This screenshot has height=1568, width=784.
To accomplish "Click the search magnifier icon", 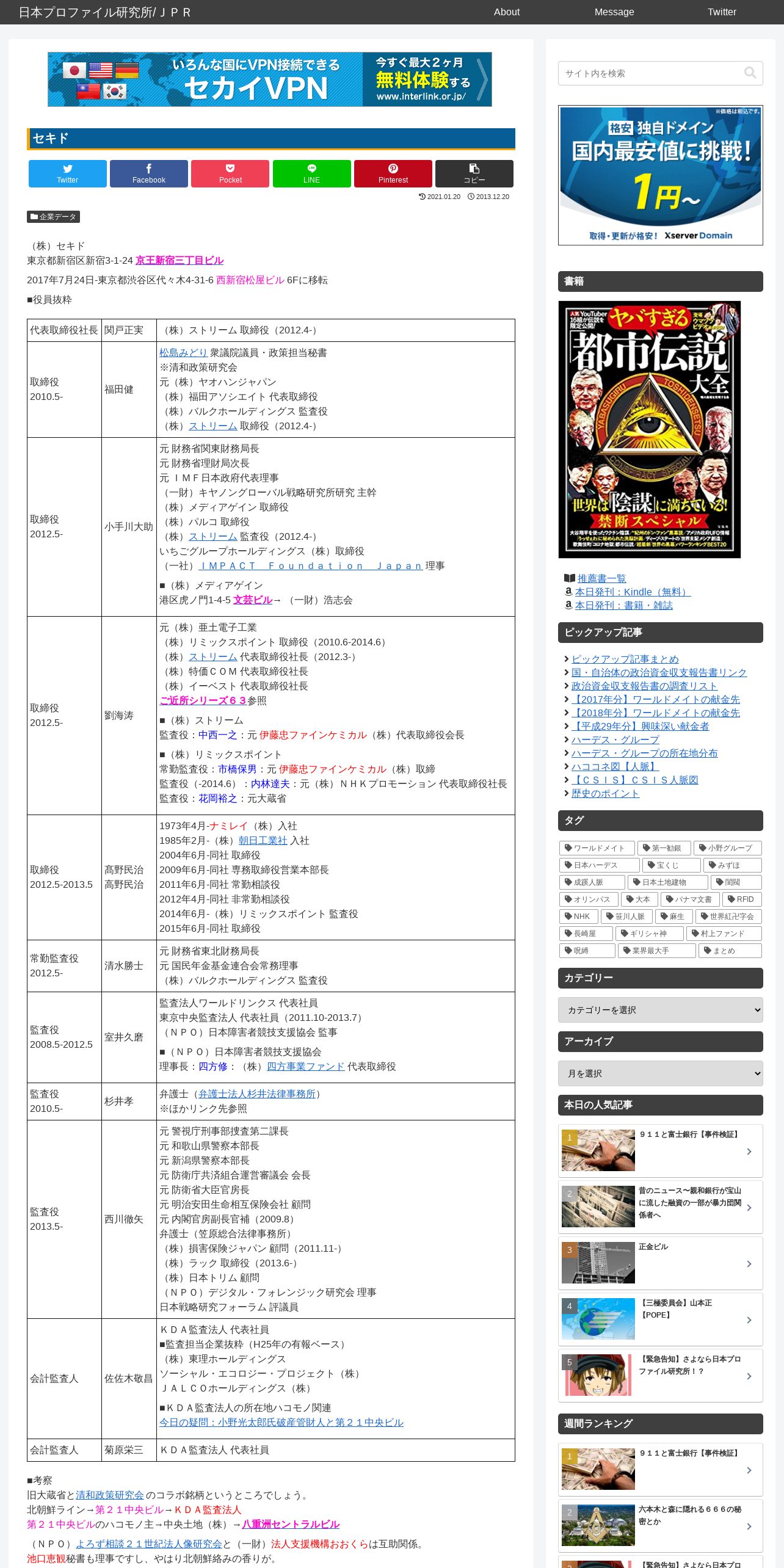I will pos(750,73).
